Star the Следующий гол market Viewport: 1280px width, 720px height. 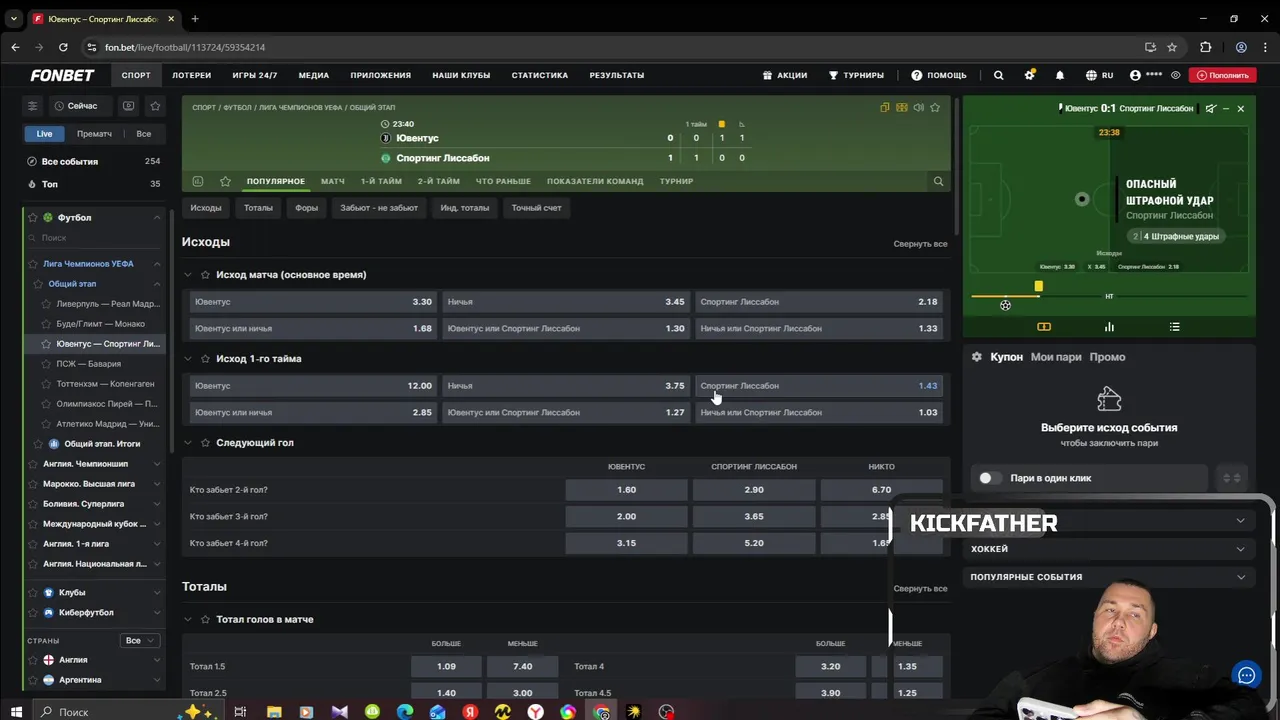click(x=205, y=443)
